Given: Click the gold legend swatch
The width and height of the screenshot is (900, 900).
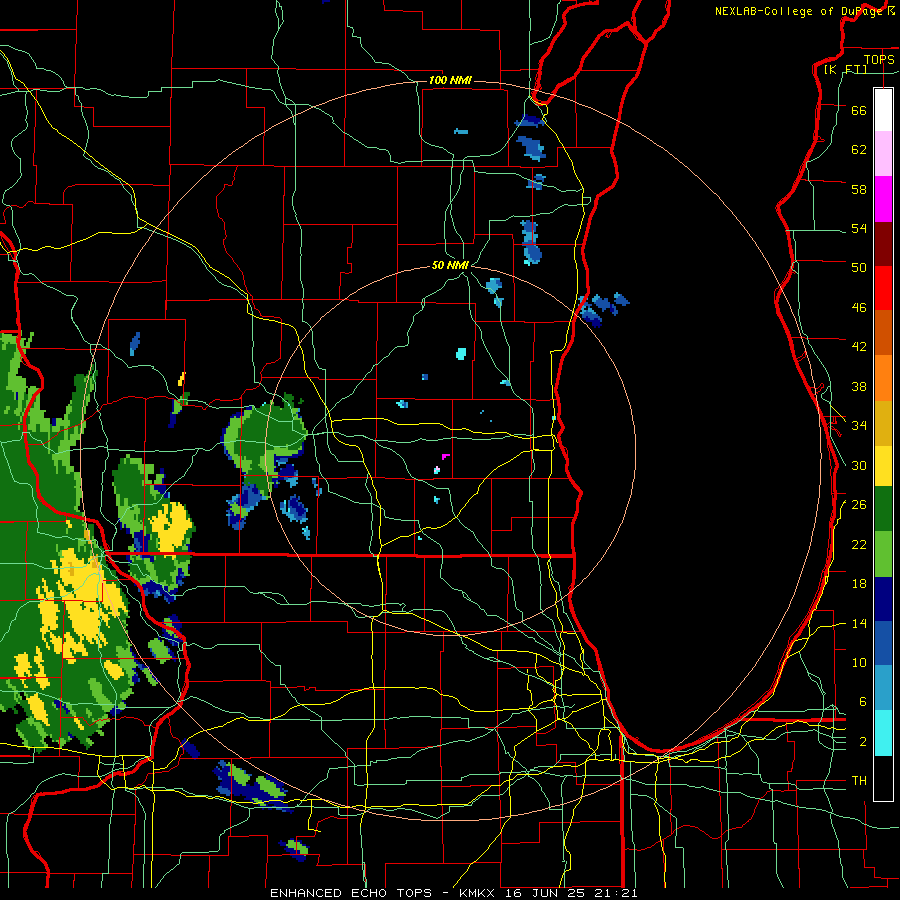Looking at the screenshot, I should (x=883, y=423).
